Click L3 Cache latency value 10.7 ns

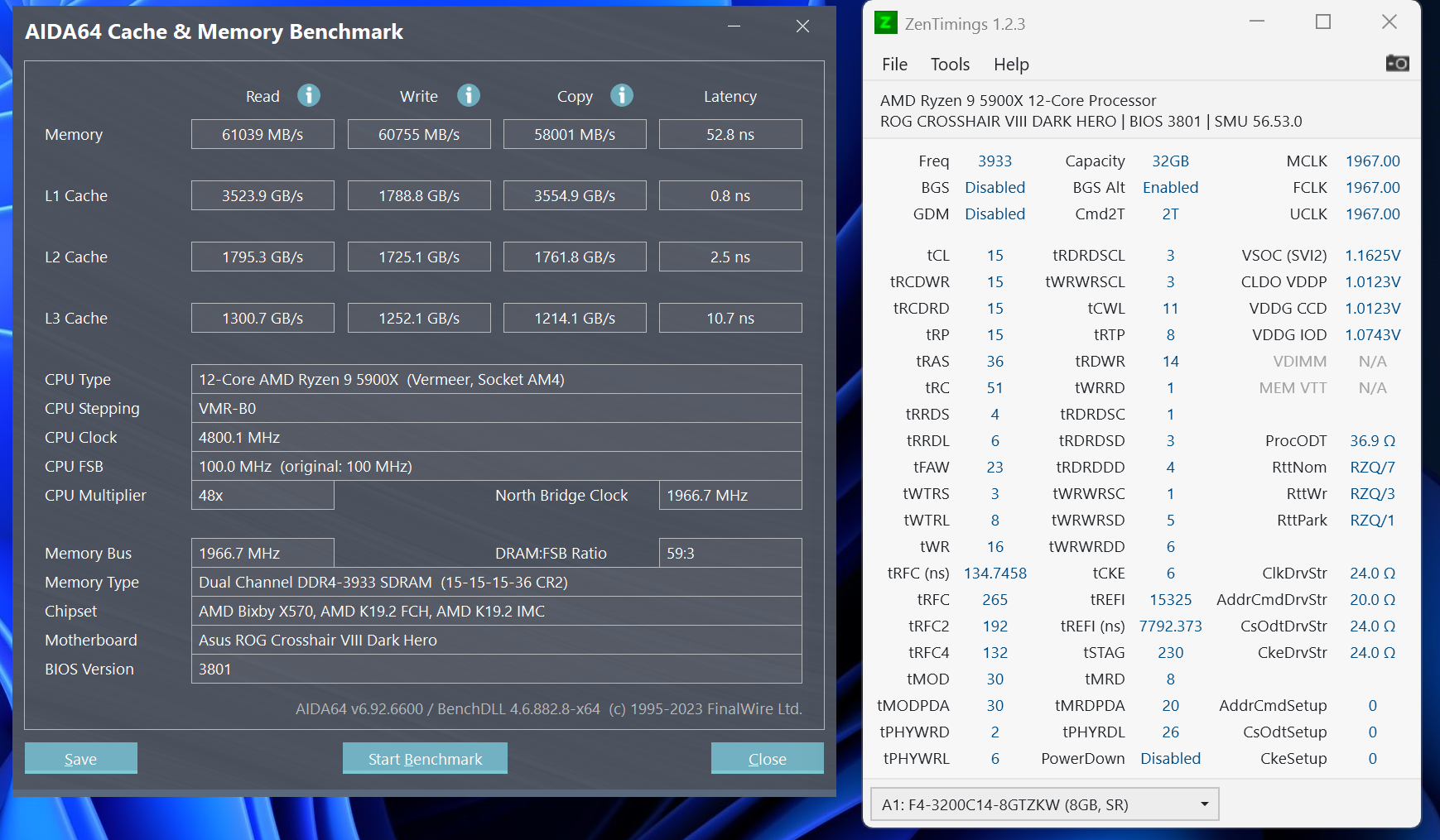(x=730, y=318)
